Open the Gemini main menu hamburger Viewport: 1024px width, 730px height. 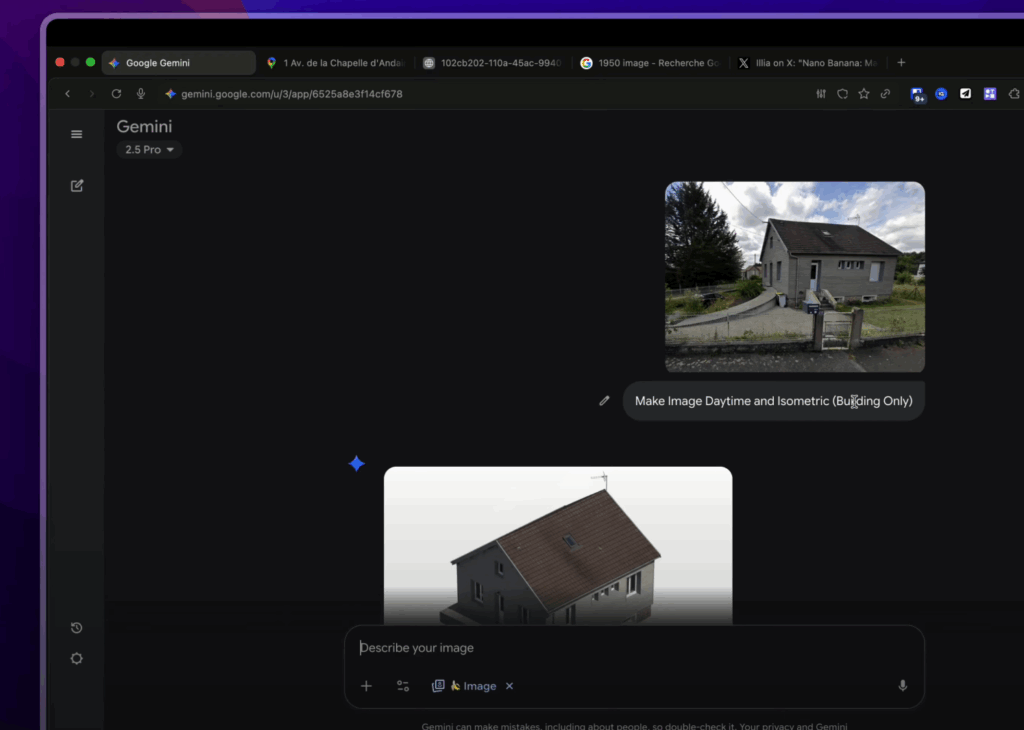[x=77, y=134]
